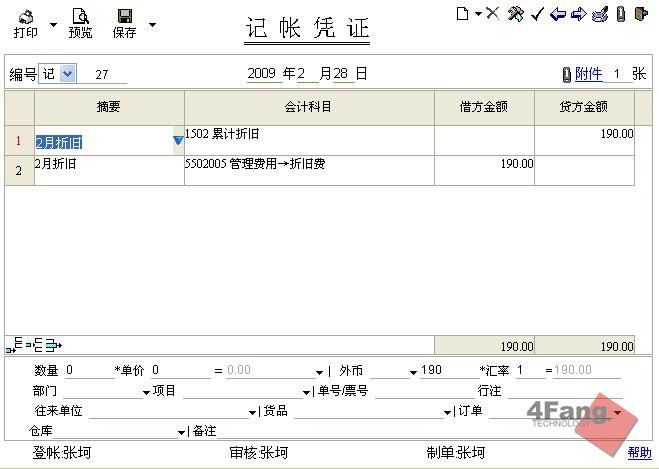The image size is (659, 469).
Task: Click the voucher number field 27
Action: coord(102,75)
